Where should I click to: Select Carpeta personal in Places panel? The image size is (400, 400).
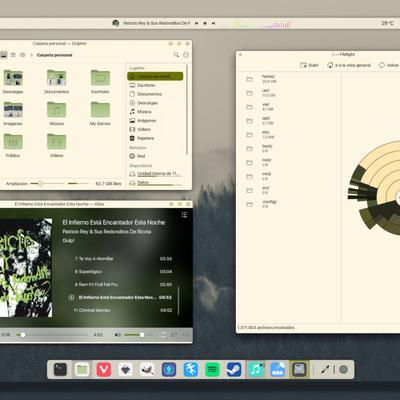(155, 76)
